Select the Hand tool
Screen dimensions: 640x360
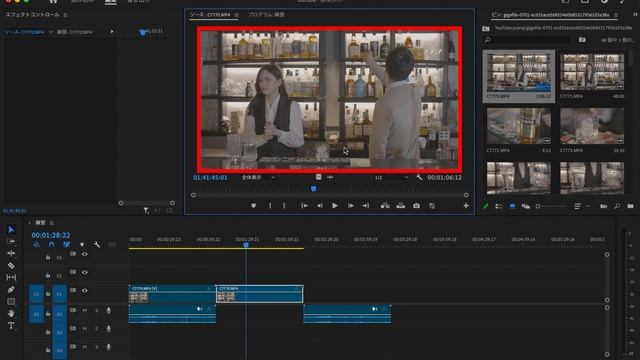[11, 313]
